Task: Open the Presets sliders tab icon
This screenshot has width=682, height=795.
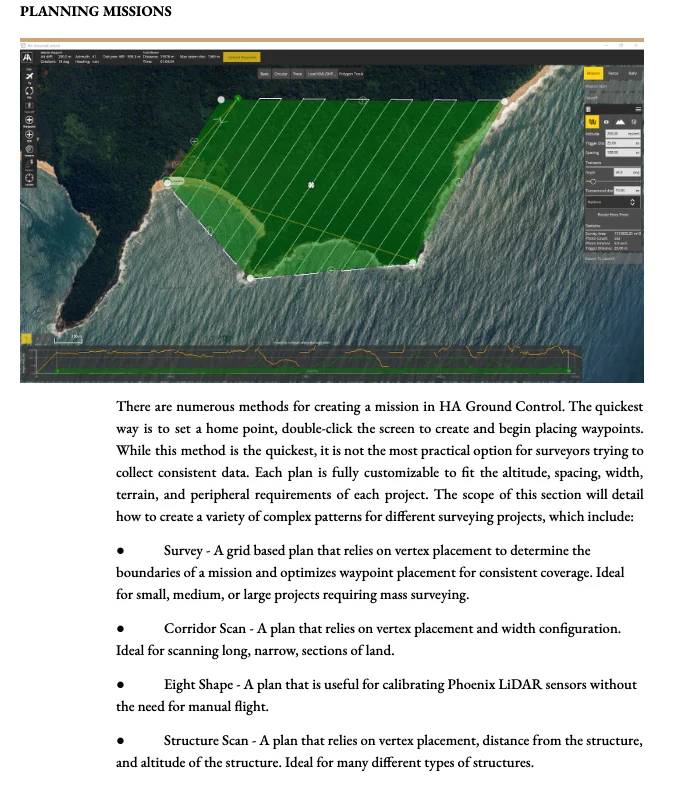Action: 634,122
